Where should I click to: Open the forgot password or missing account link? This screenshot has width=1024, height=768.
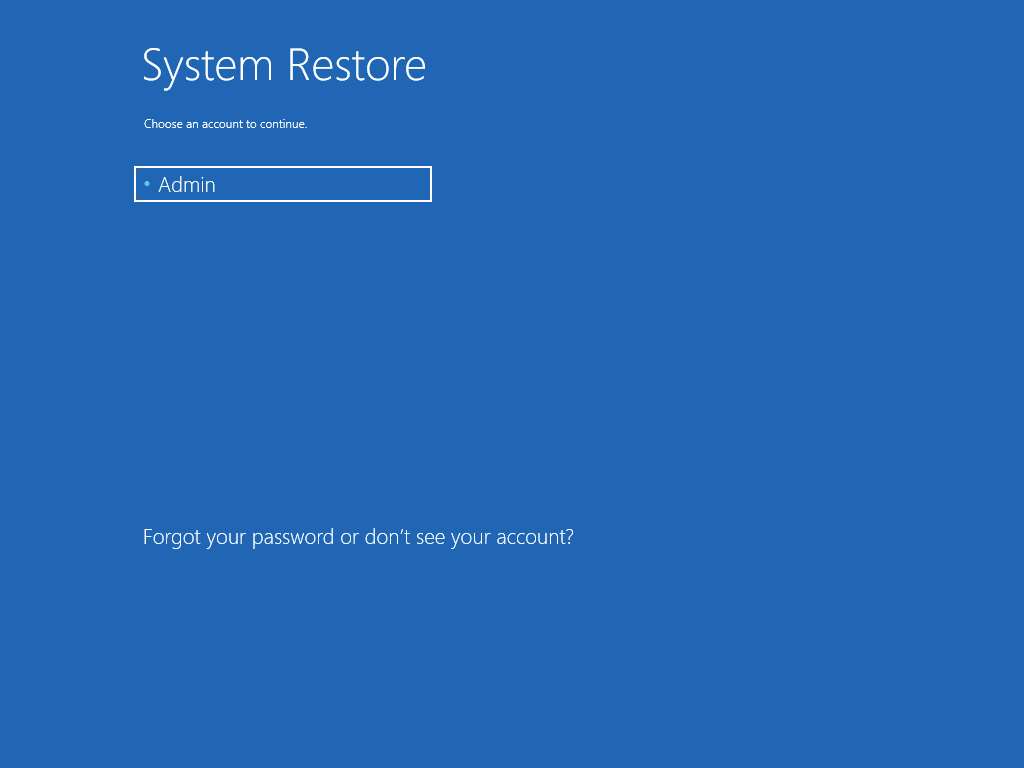(358, 537)
